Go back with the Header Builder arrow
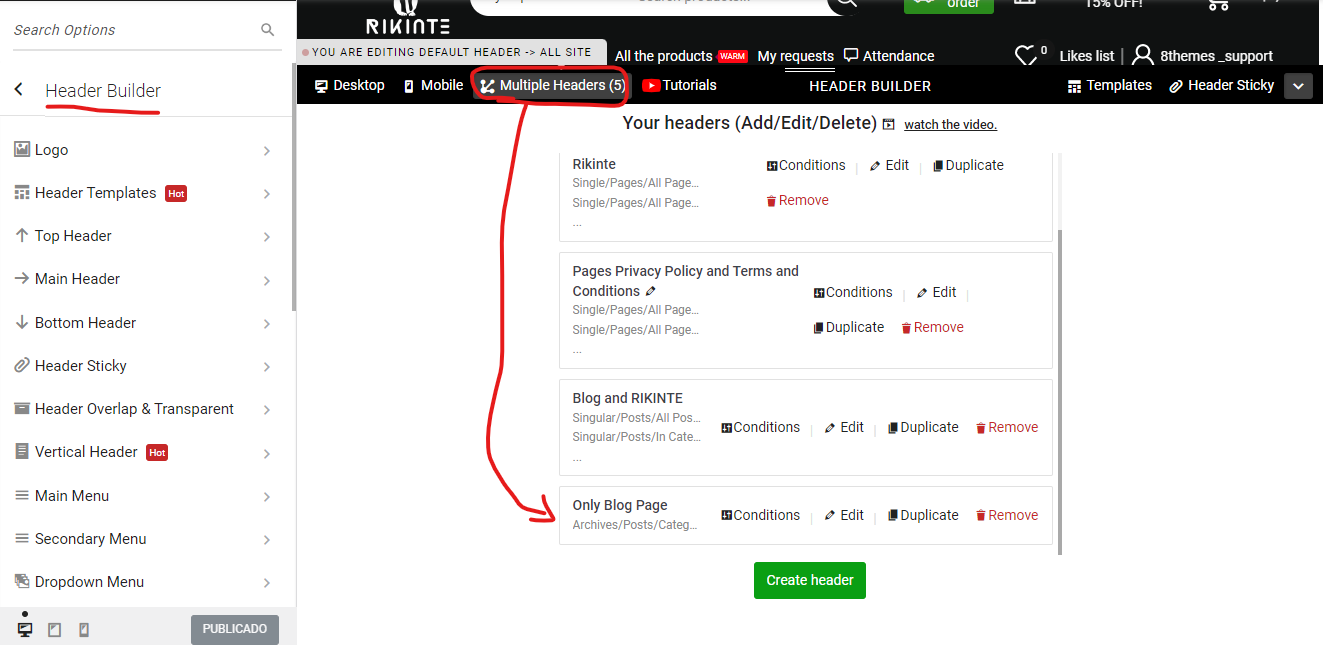 pos(19,90)
